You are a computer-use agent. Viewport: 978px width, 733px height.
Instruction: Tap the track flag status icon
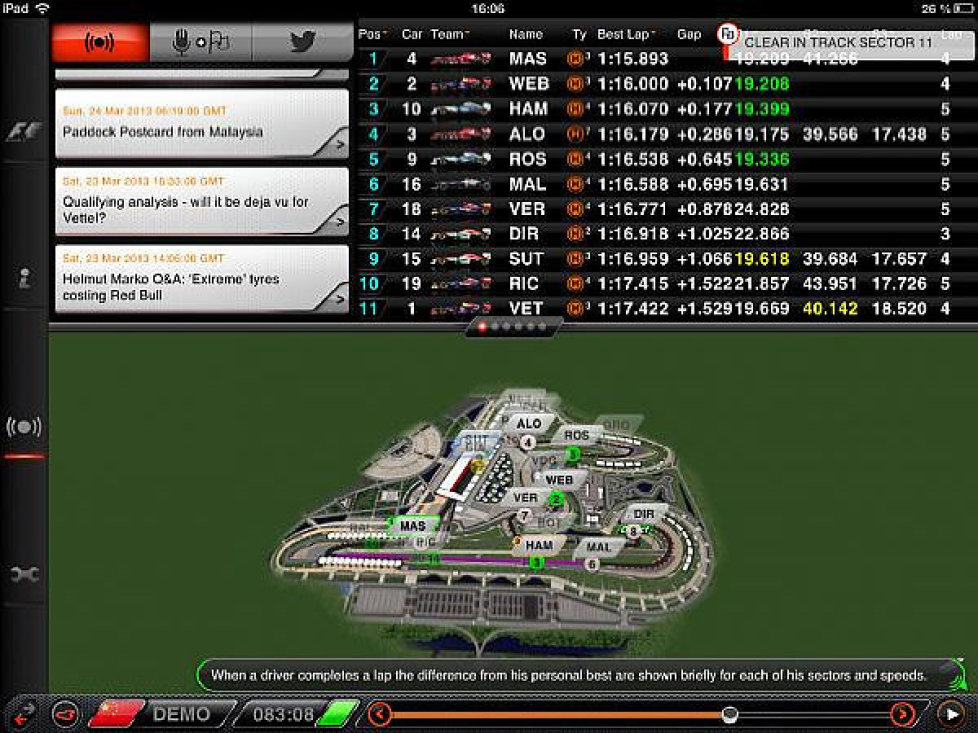pos(728,34)
